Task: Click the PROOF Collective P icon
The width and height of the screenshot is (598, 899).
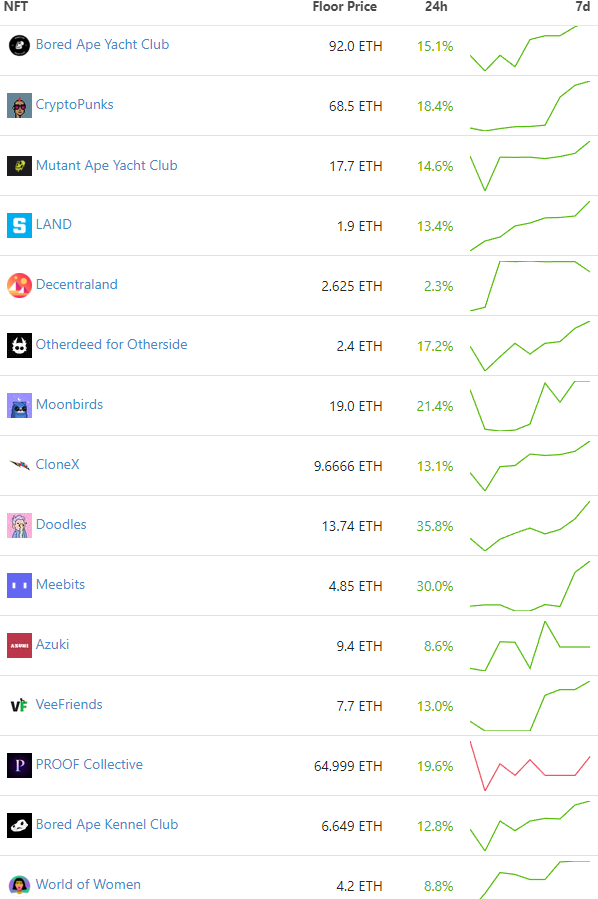Action: [19, 765]
